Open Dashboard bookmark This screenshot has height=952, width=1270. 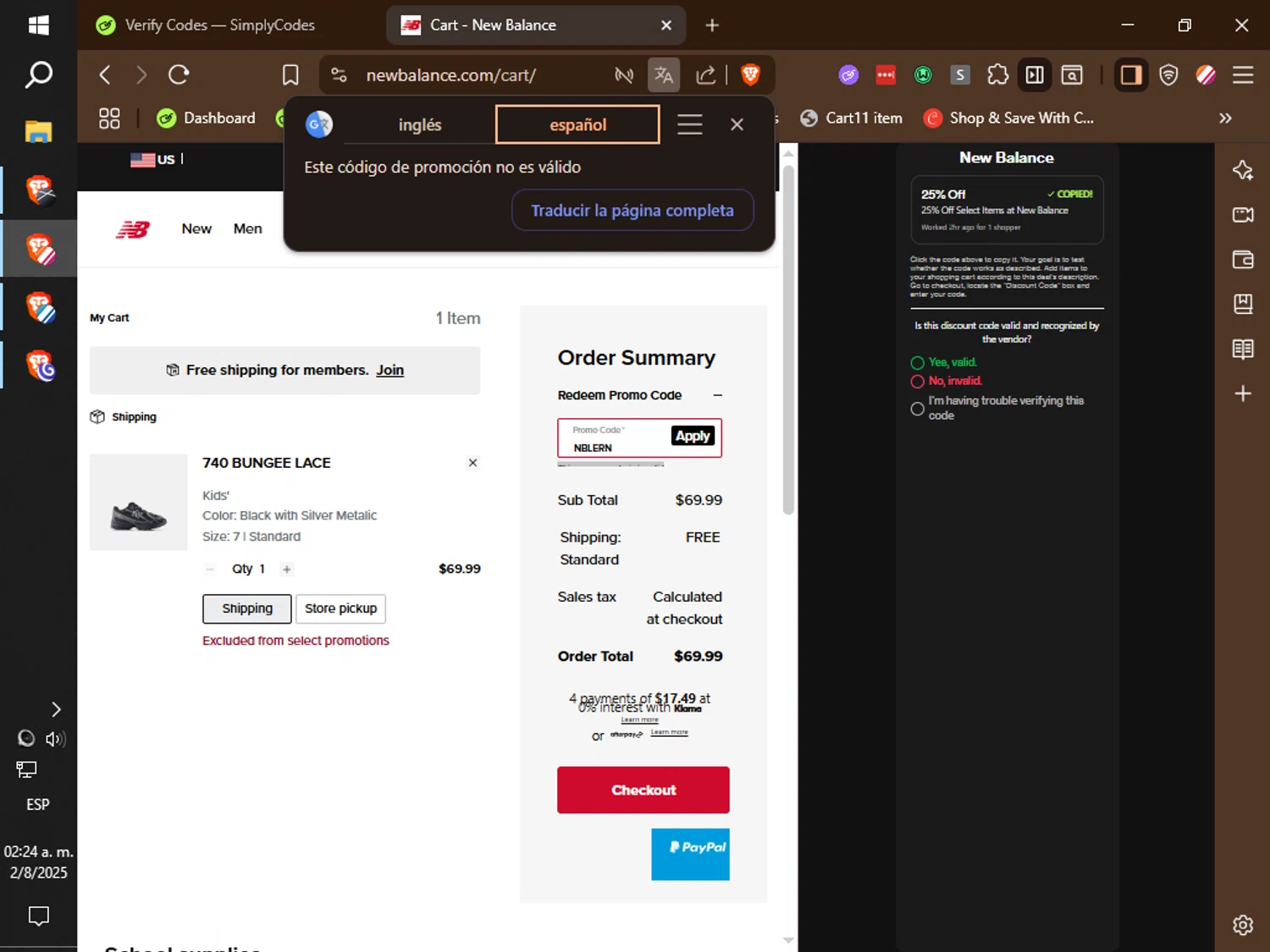point(207,118)
